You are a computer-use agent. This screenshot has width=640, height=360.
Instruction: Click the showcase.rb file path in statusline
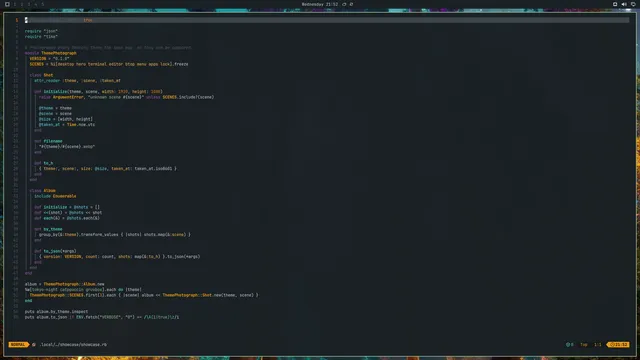pos(73,344)
